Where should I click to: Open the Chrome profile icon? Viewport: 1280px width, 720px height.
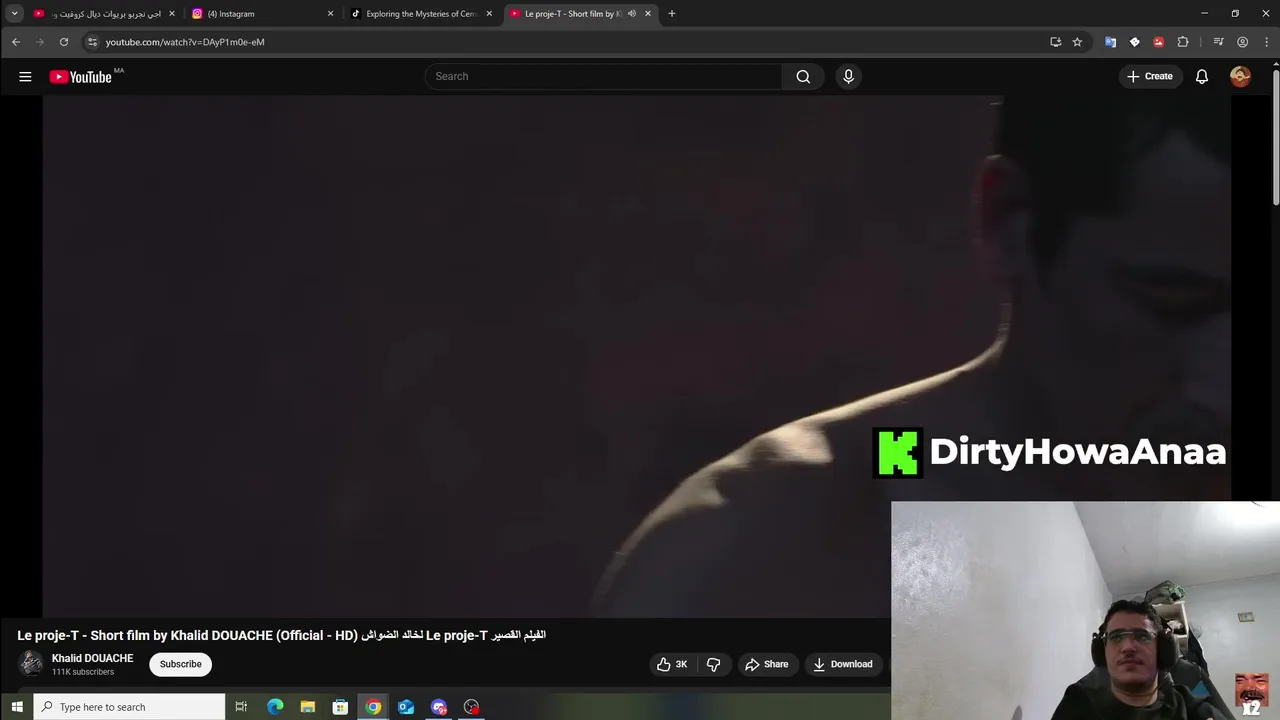pyautogui.click(x=1242, y=42)
